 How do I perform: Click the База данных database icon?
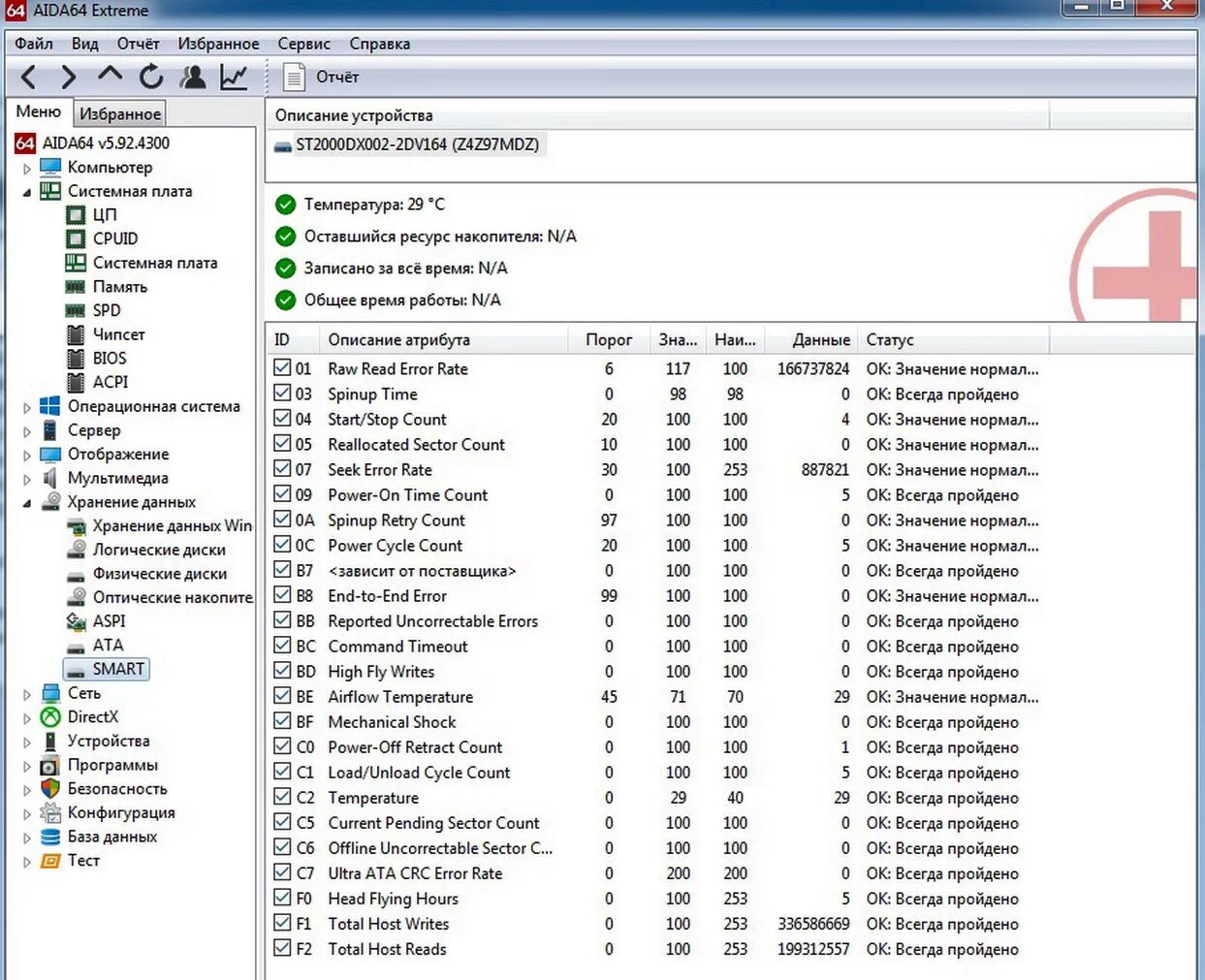click(50, 837)
